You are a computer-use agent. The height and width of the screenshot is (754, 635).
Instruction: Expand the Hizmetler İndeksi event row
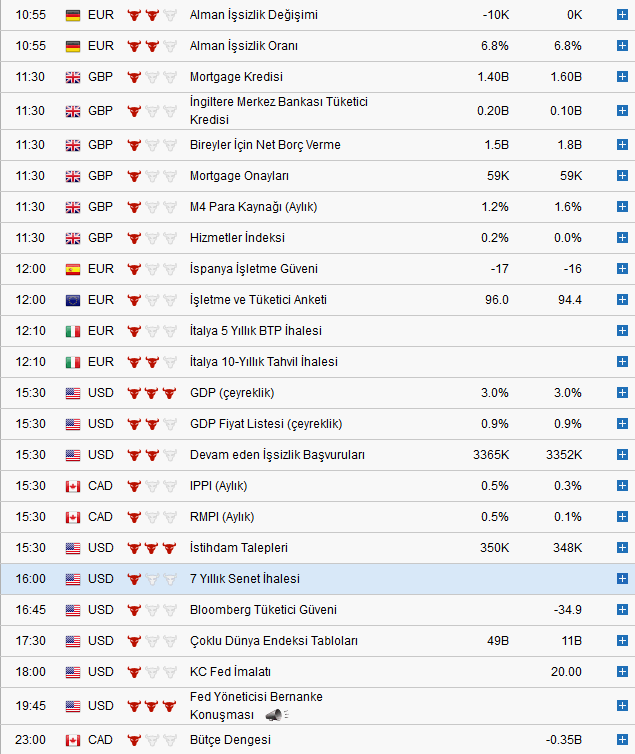point(622,238)
